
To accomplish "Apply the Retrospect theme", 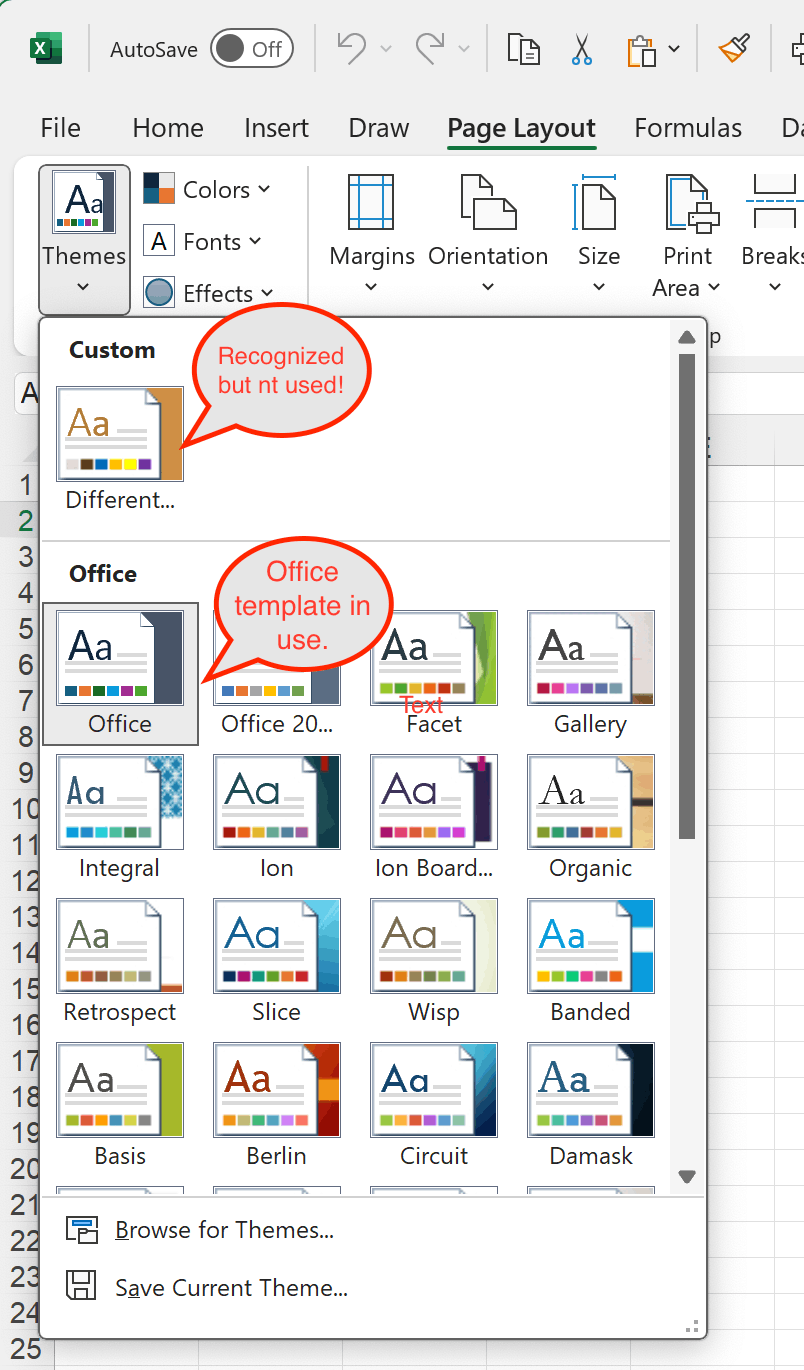I will (120, 962).
